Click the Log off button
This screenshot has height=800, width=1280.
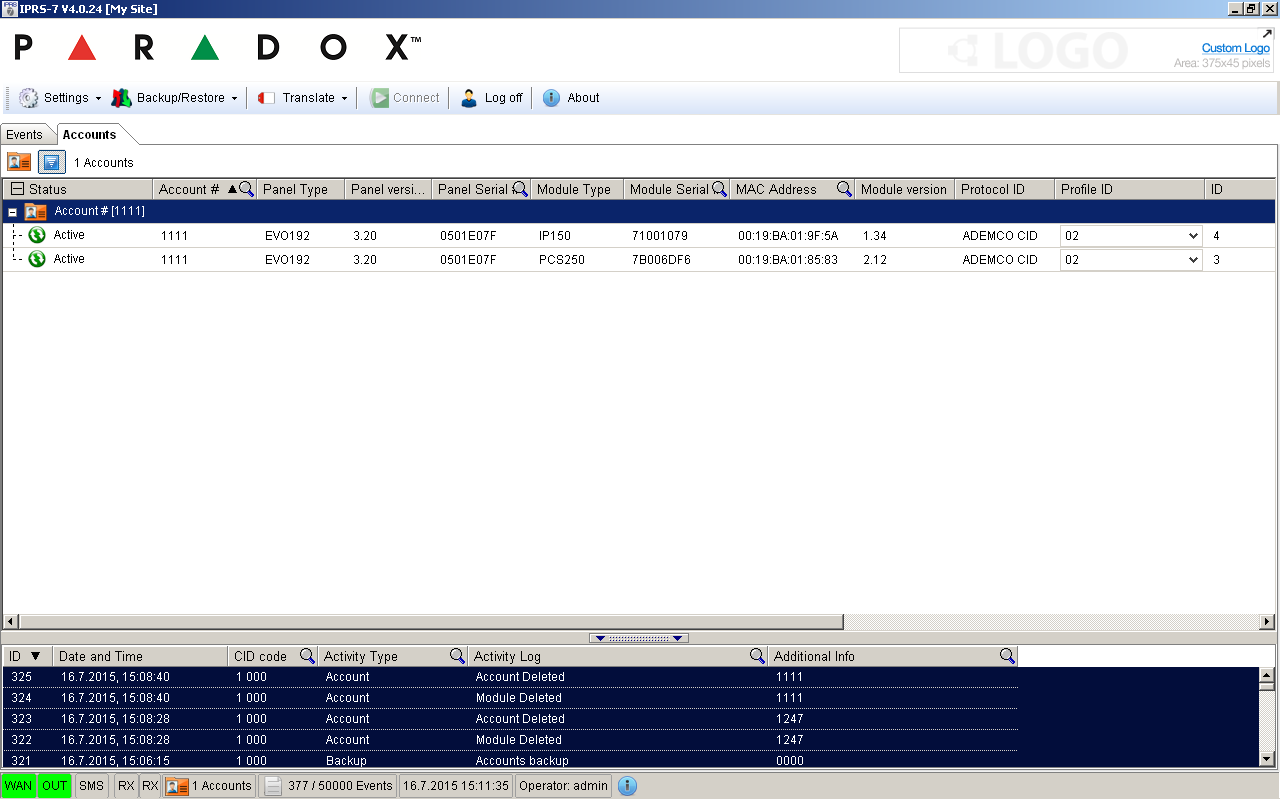pos(492,98)
